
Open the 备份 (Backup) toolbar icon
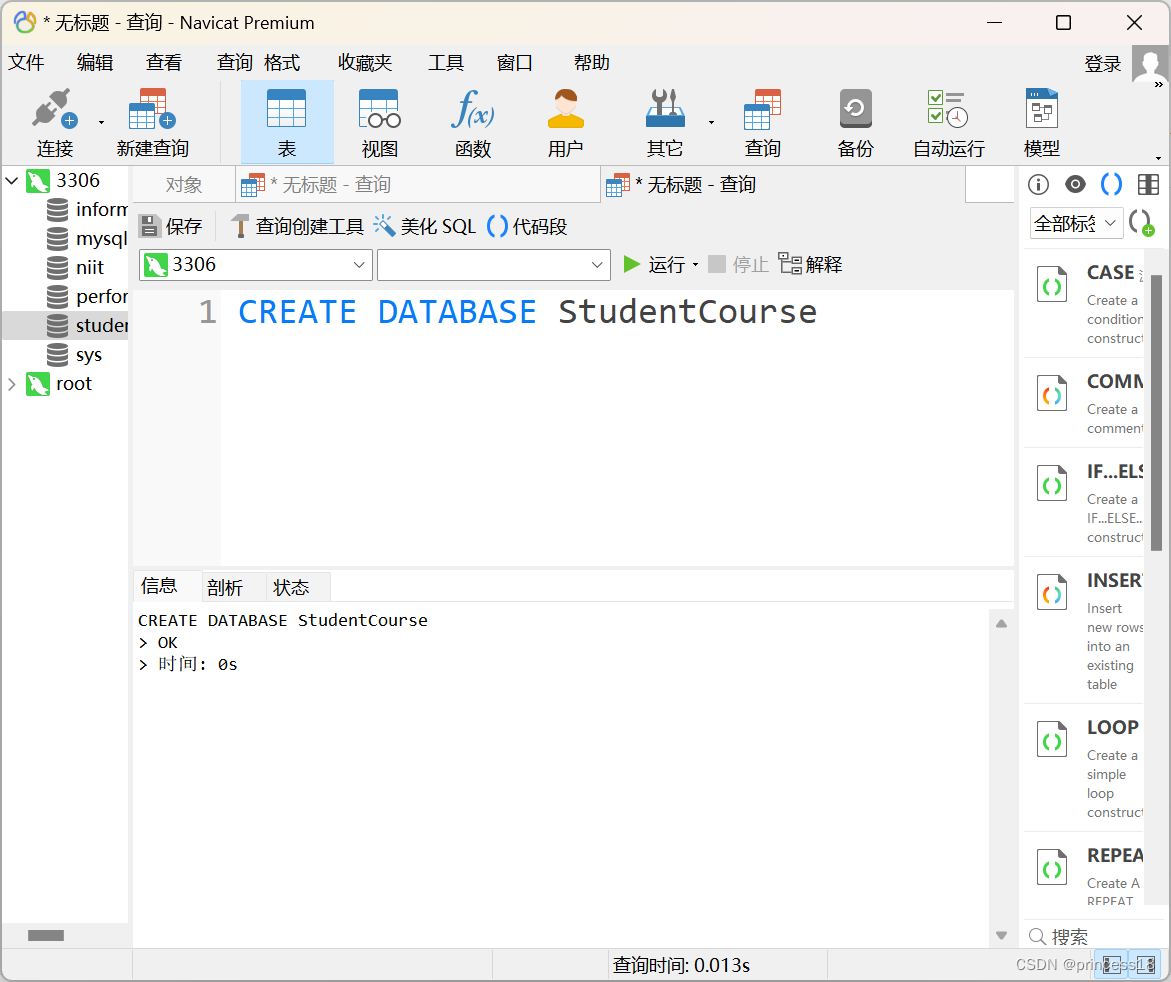click(x=855, y=120)
